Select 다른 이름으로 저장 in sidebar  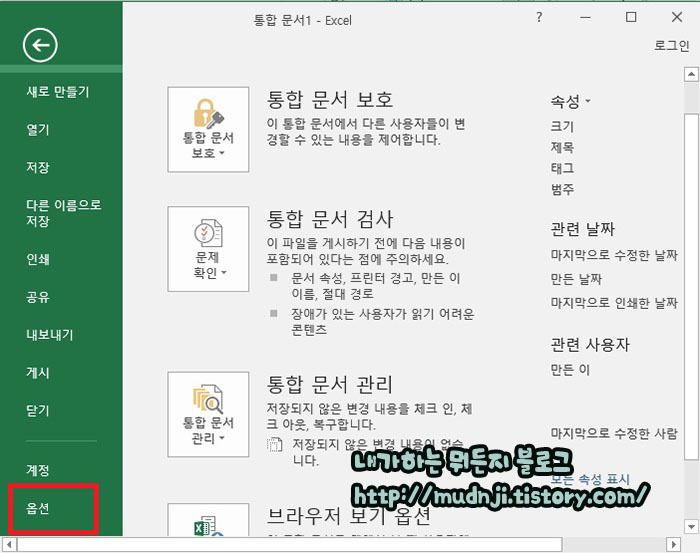click(64, 213)
